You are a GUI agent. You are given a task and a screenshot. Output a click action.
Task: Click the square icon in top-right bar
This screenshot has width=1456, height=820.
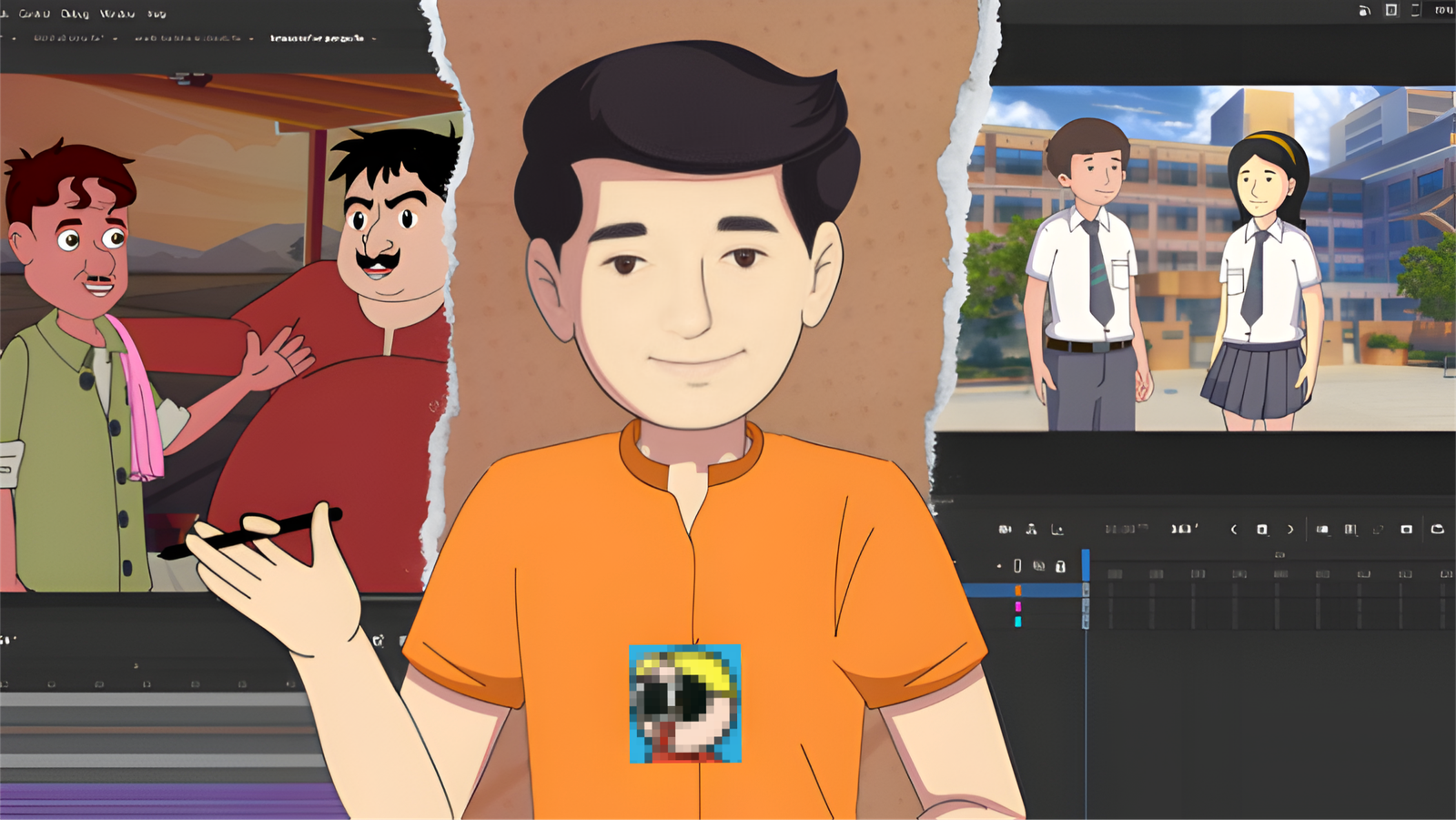pos(1390,10)
